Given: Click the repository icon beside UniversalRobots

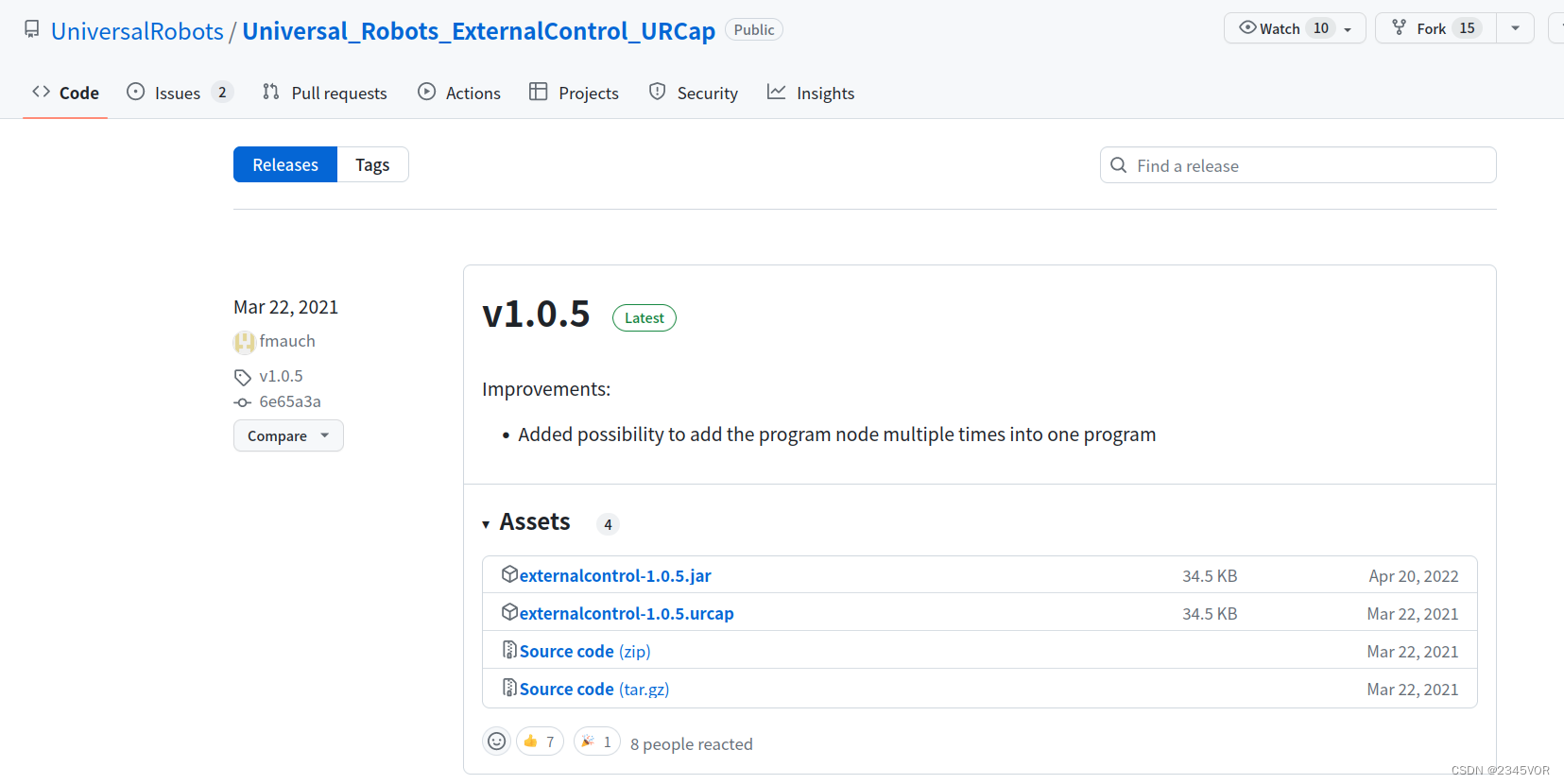Looking at the screenshot, I should (32, 29).
